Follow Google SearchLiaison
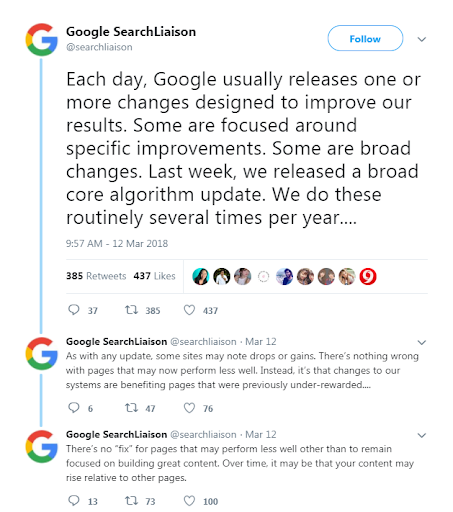453x512 pixels. (365, 38)
